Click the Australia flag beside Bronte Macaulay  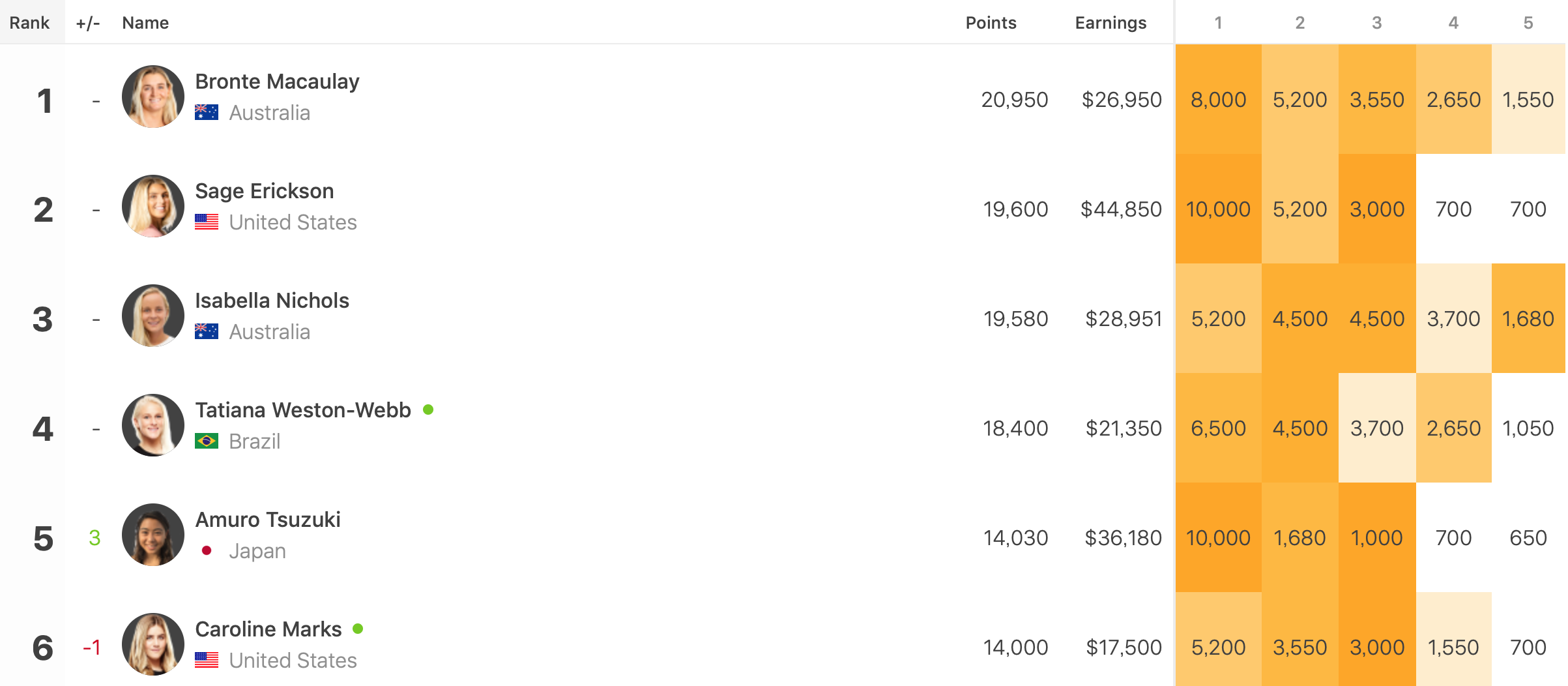[x=207, y=113]
